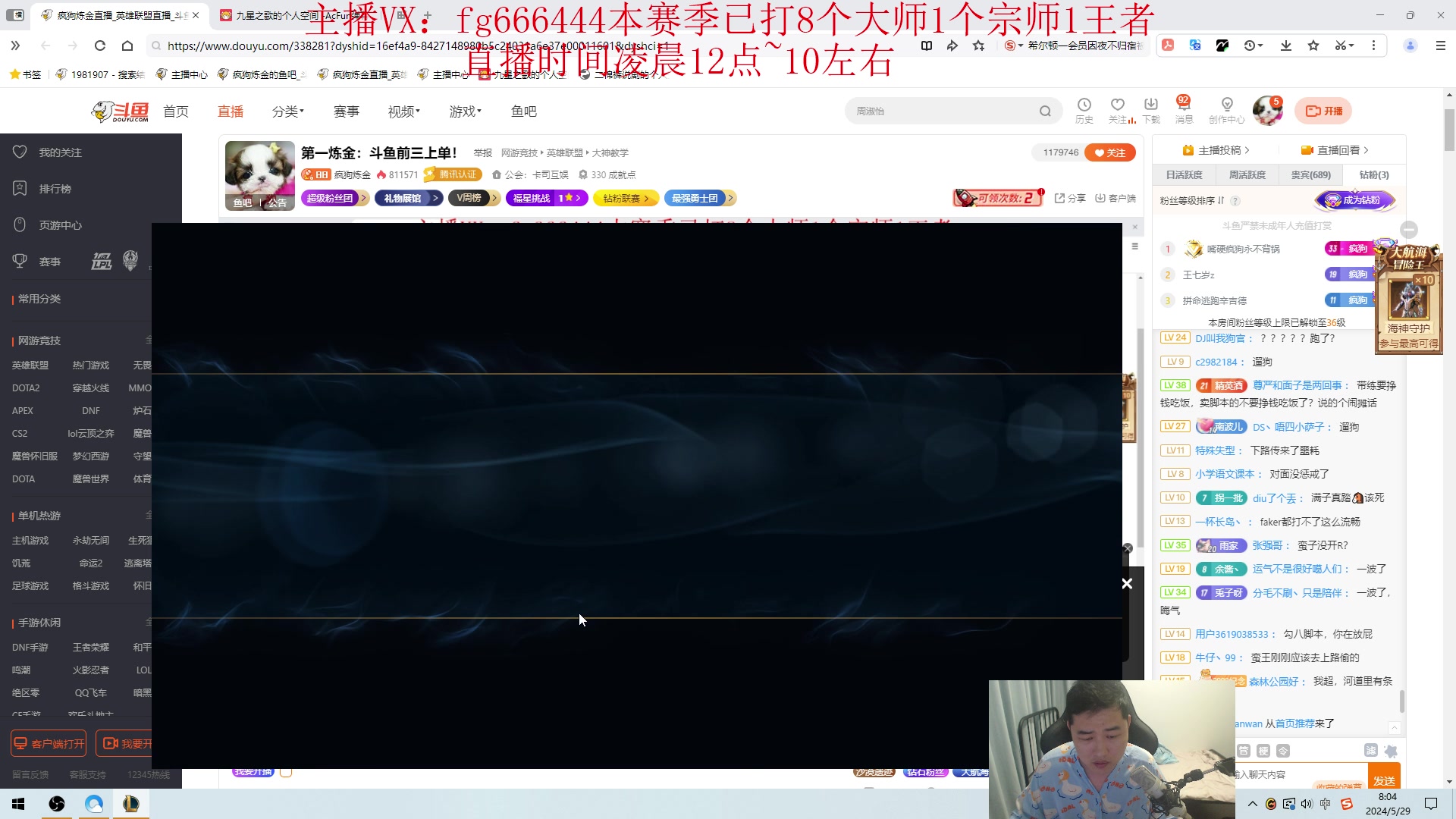Reload the page with the browser refresh icon
The height and width of the screenshot is (819, 1456).
tap(100, 45)
